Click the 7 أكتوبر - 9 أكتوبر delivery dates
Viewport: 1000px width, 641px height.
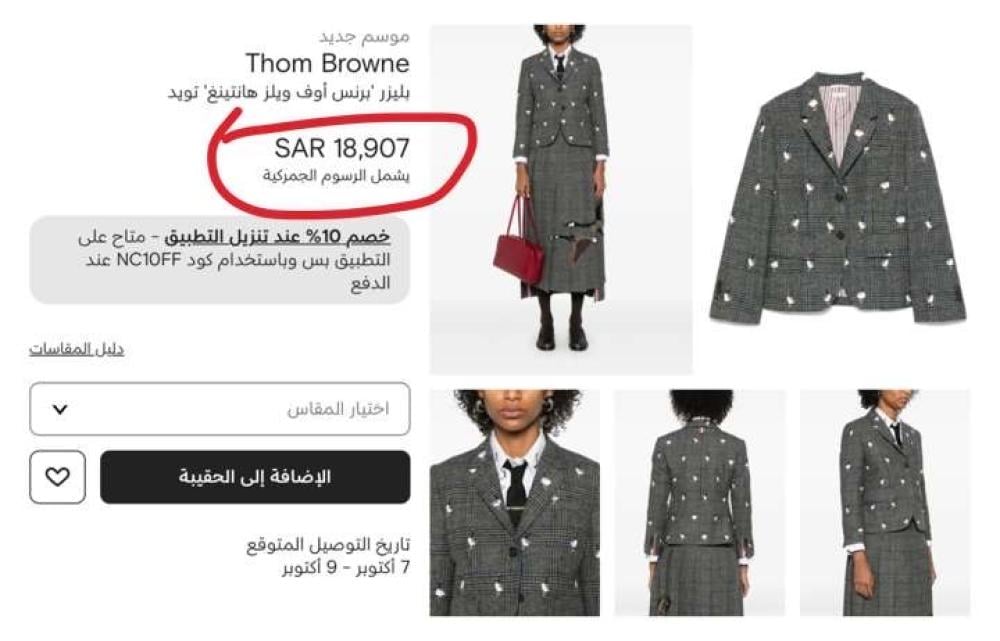click(x=346, y=567)
